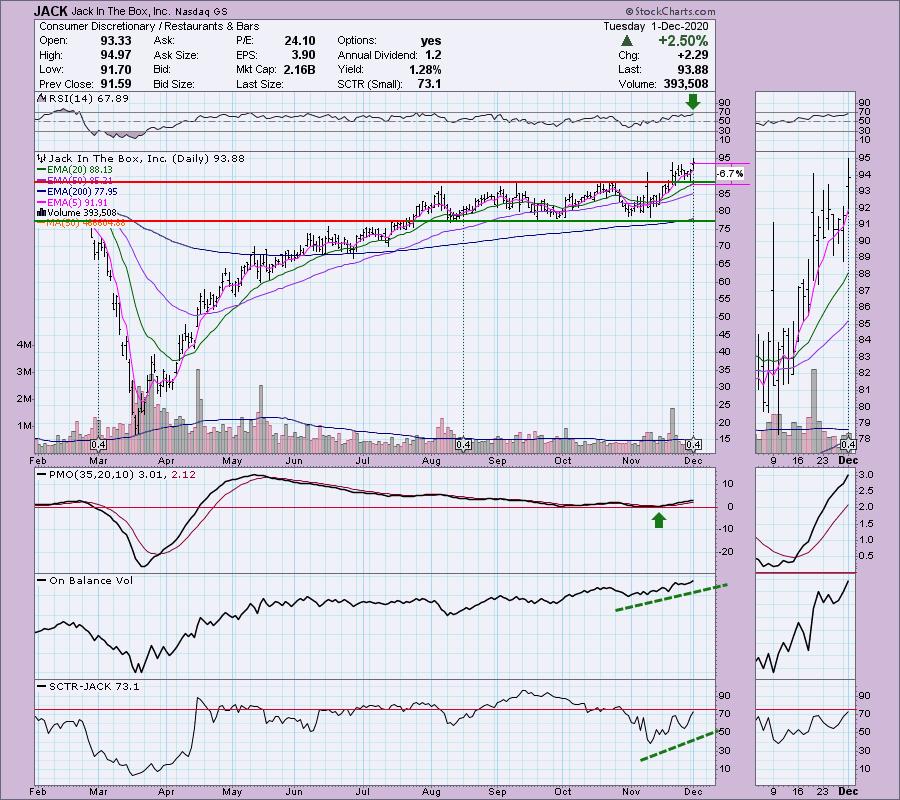The width and height of the screenshot is (900, 800).
Task: Click the High value 94.97
Action: pos(116,55)
